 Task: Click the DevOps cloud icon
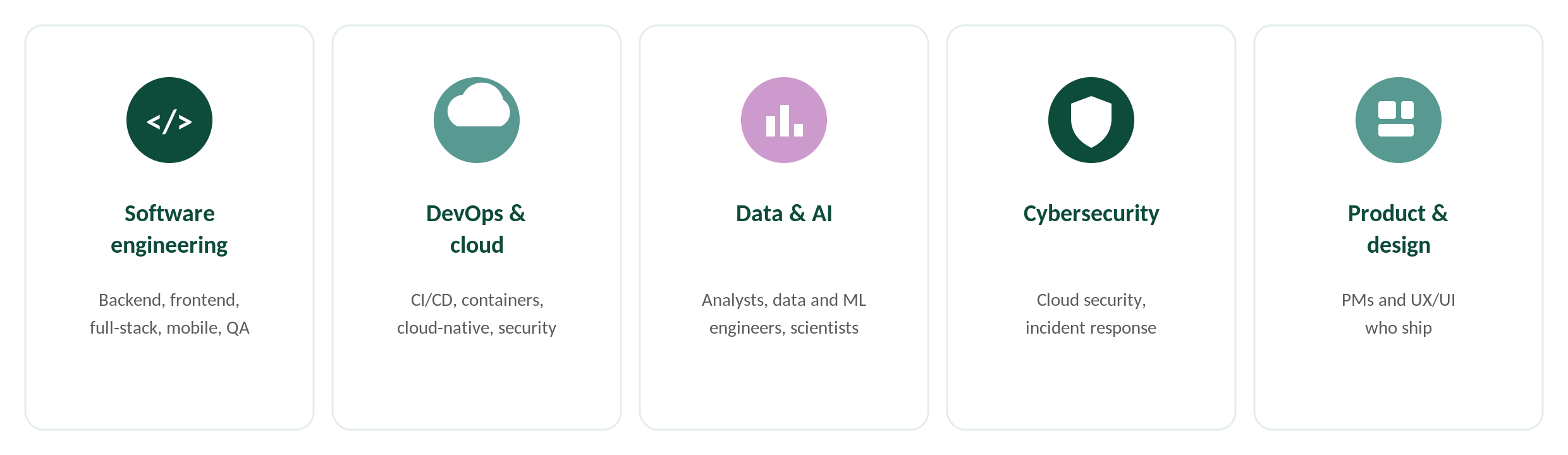coord(477,120)
